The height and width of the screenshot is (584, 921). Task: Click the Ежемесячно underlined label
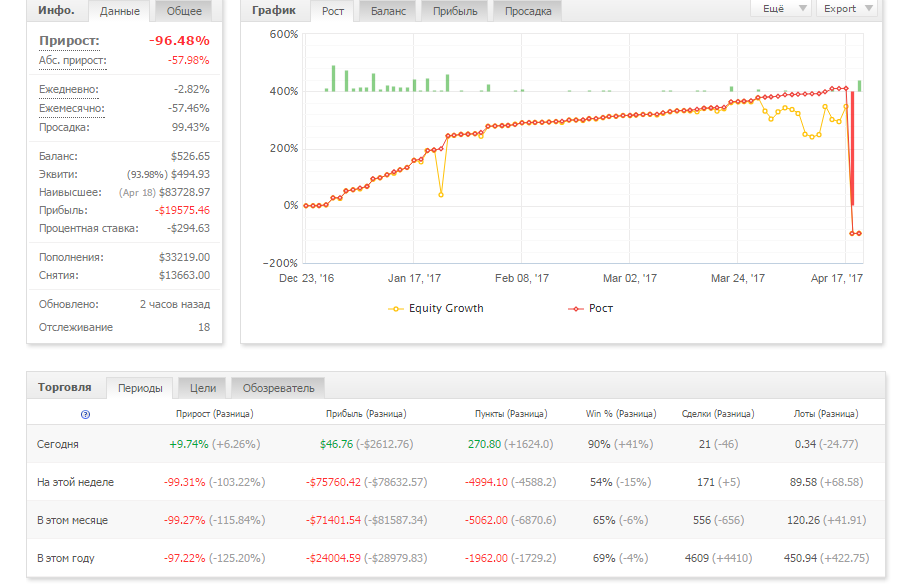click(x=72, y=108)
